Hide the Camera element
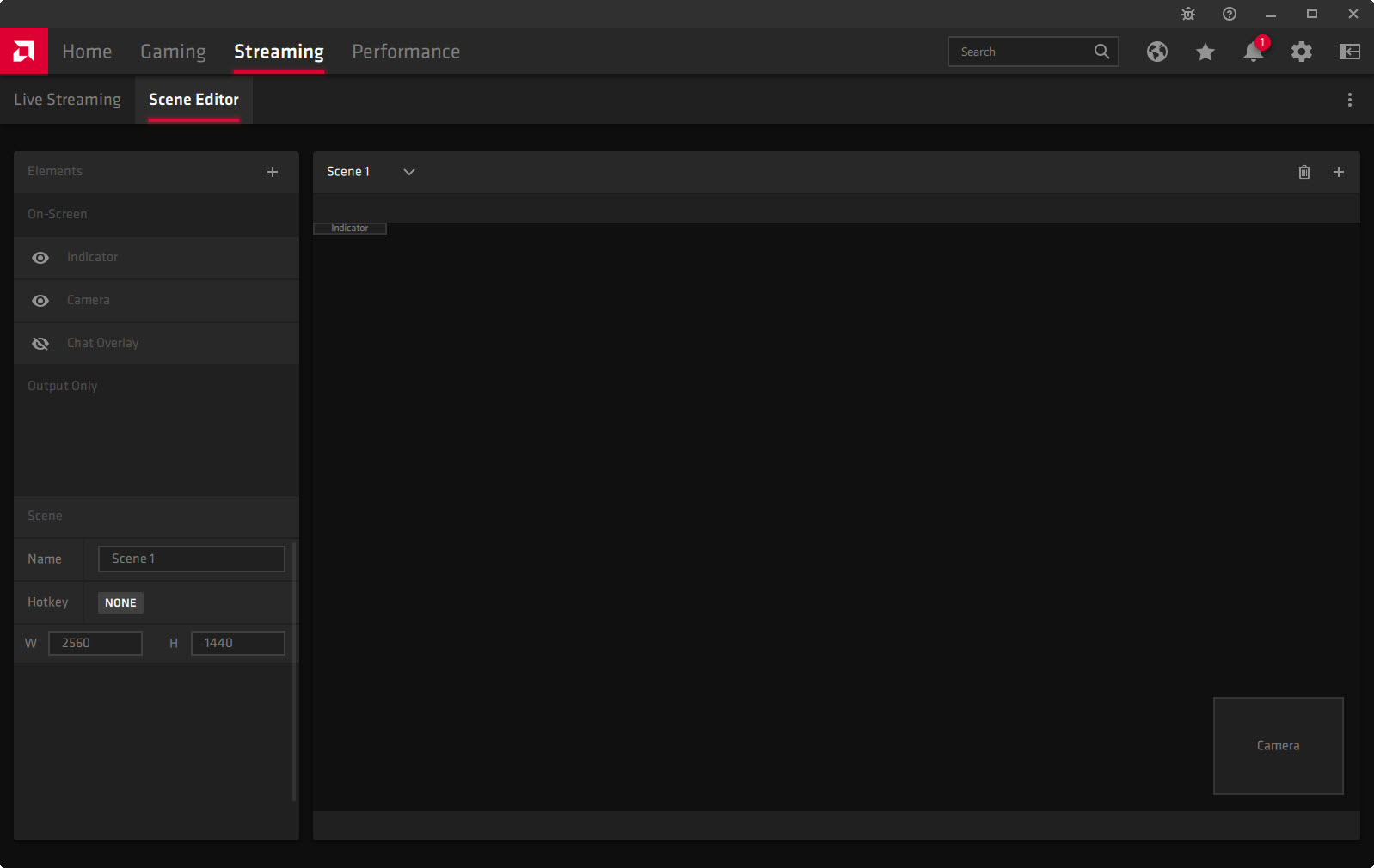 tap(40, 301)
